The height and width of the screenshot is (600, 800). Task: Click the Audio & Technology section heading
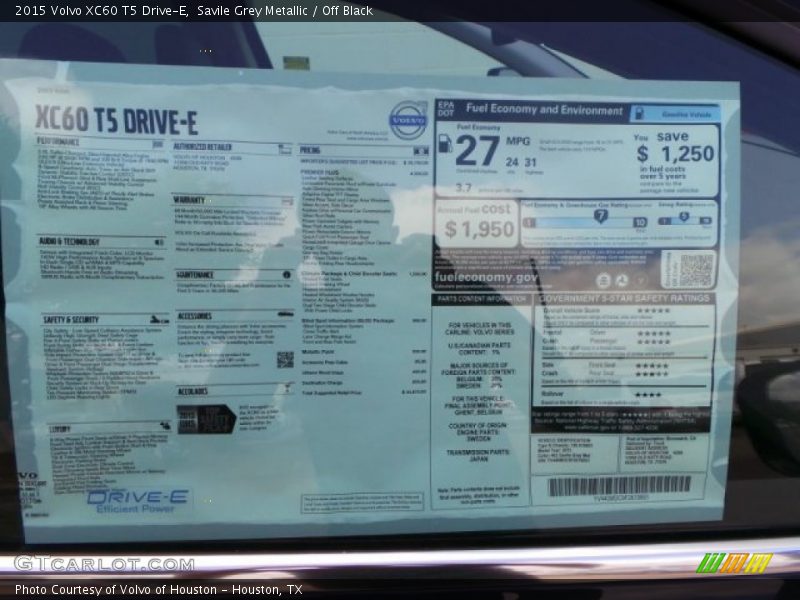(69, 241)
